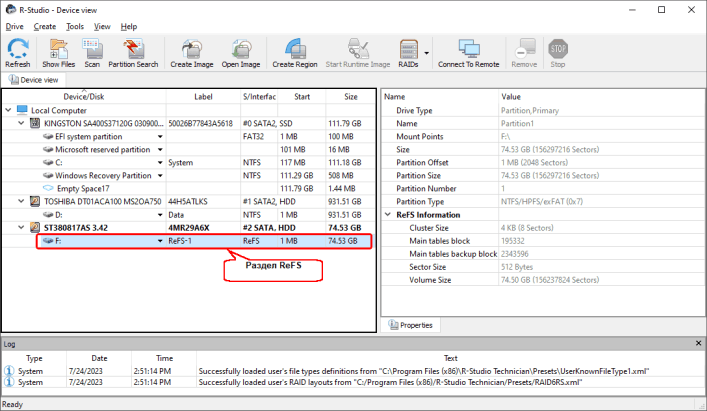Open C: partition dropdown arrow
Image resolution: width=707 pixels, height=411 pixels.
pos(160,163)
